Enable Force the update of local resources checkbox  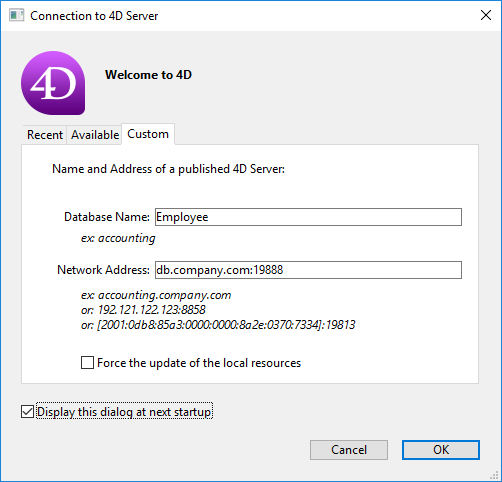(87, 362)
